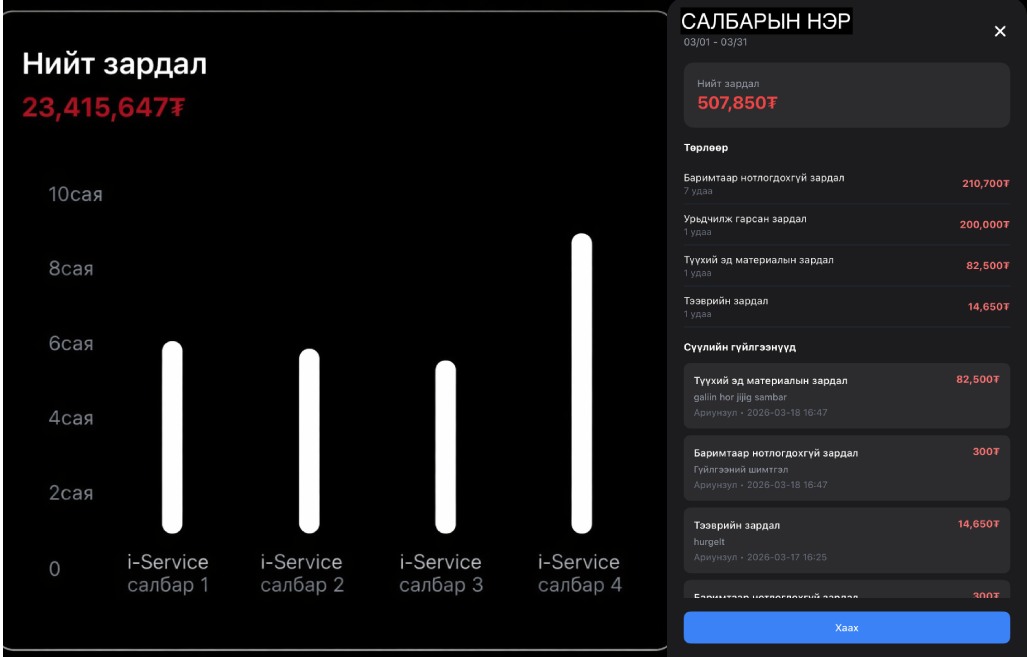Screen dimensions: 1030x657
Task: Click the Нийт зардал chart heading
Action: (114, 65)
